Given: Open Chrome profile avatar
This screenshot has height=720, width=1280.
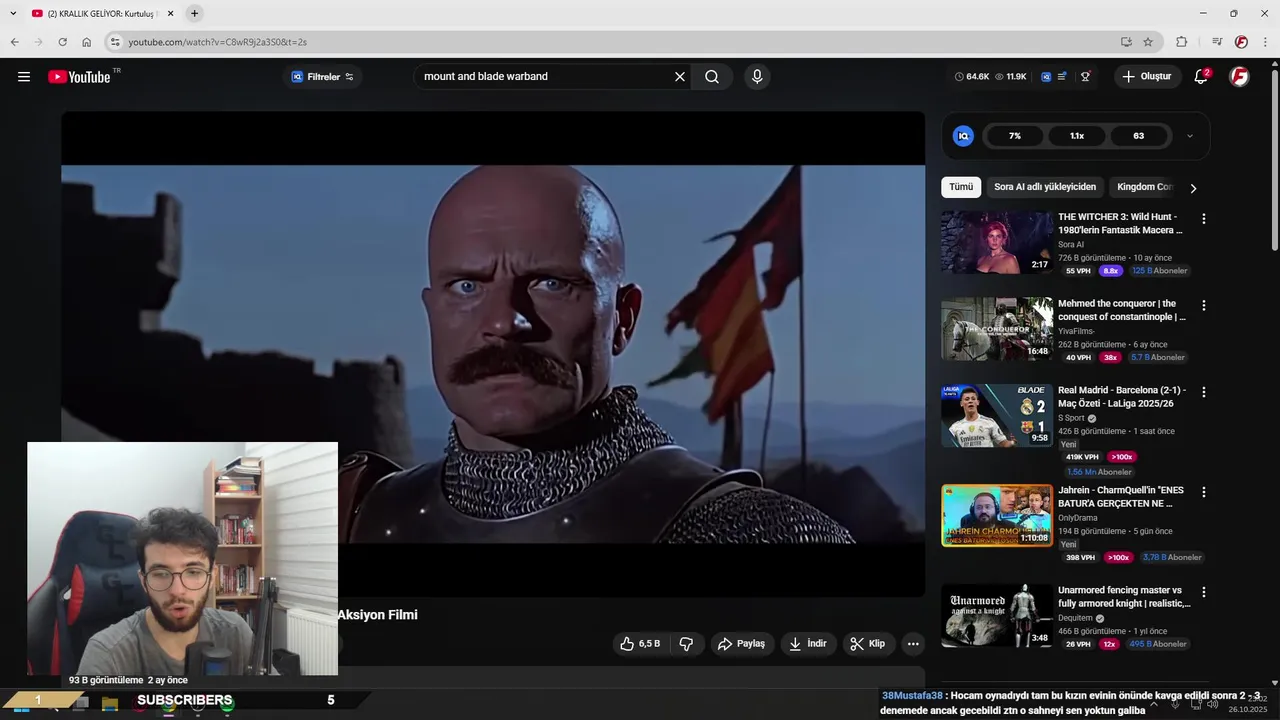Looking at the screenshot, I should click(1241, 42).
